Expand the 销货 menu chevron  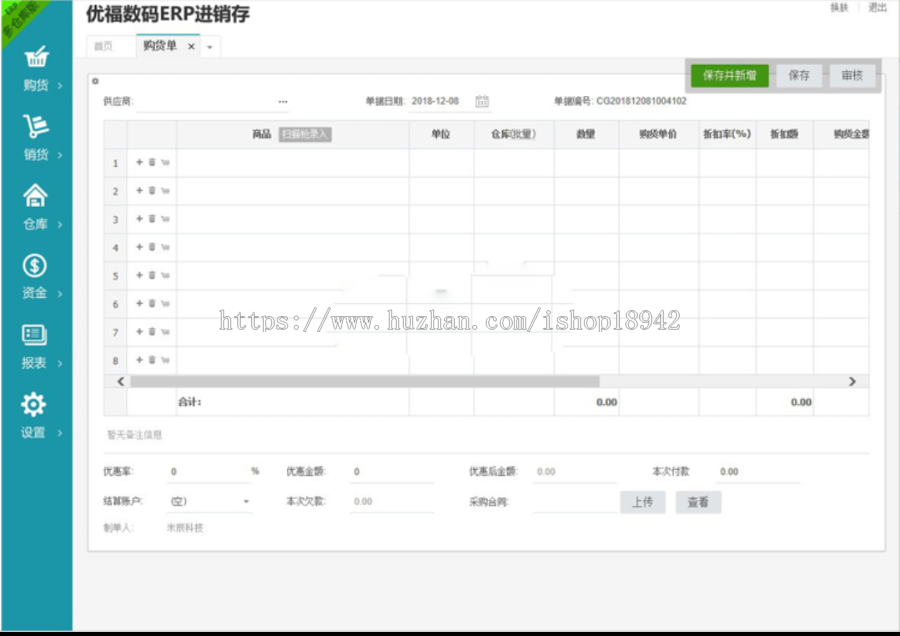60,155
